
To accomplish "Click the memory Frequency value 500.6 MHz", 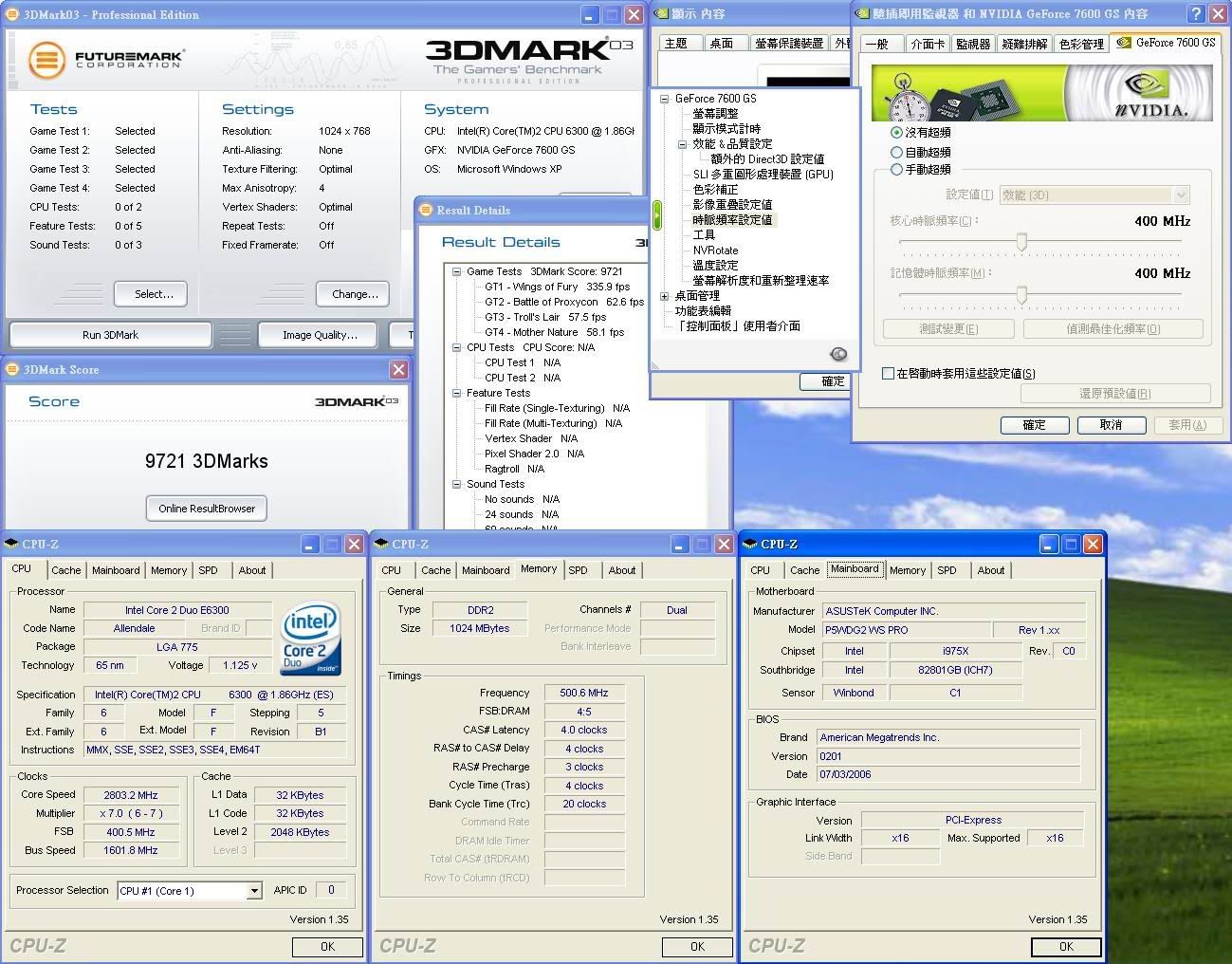I will click(x=583, y=693).
